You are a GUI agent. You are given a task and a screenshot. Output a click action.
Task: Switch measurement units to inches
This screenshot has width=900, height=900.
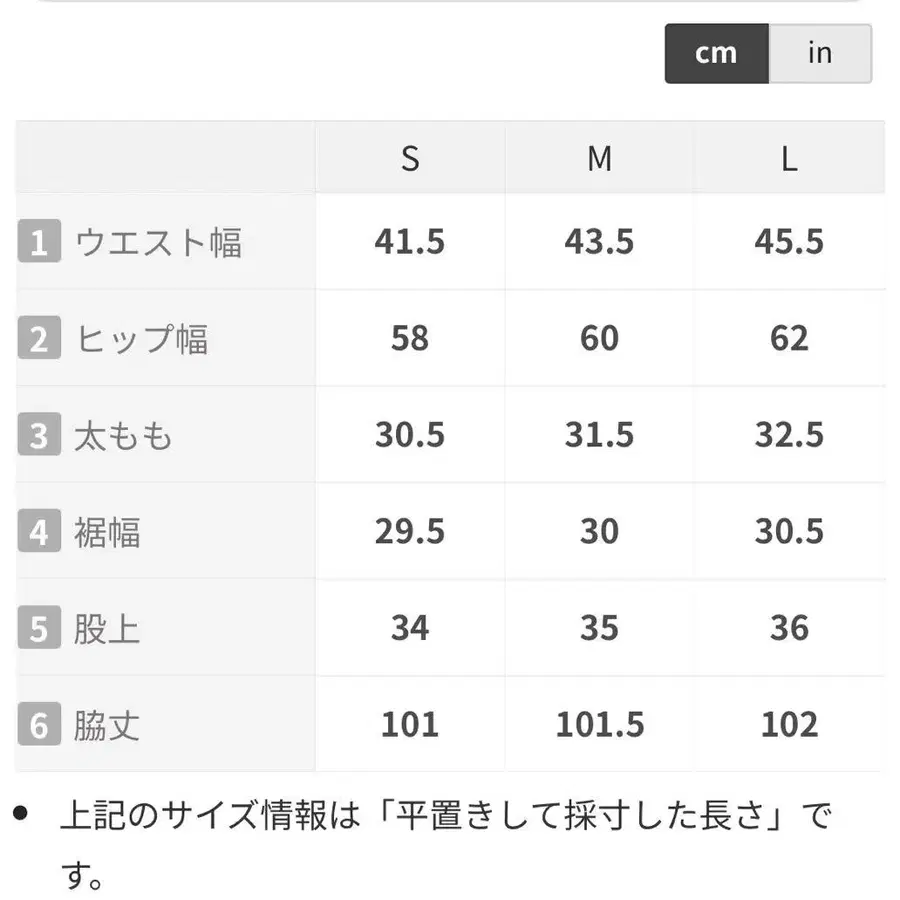[x=820, y=52]
